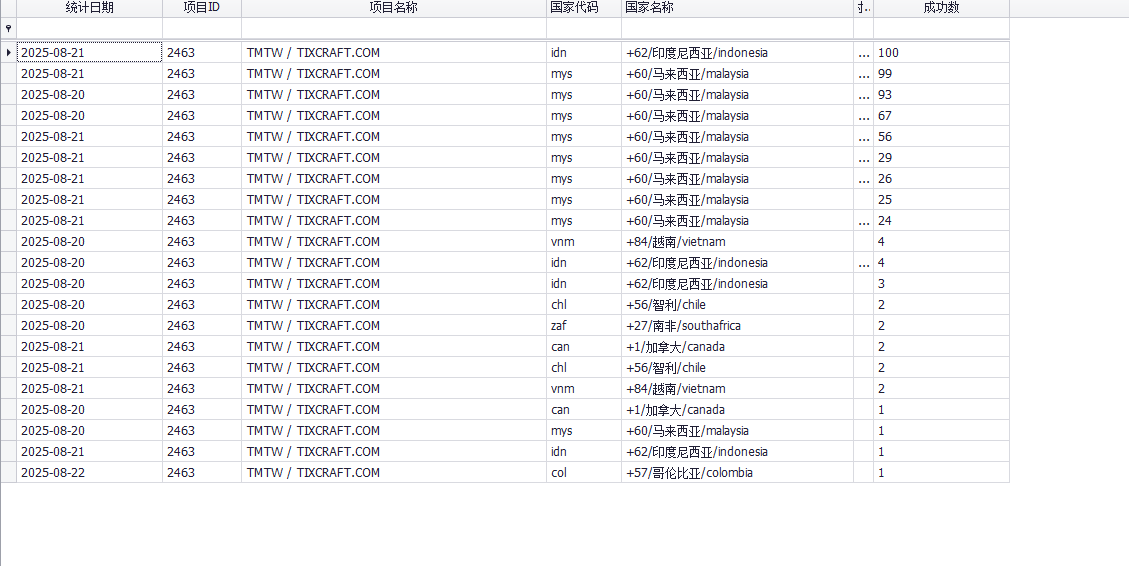This screenshot has height=566, width=1129.
Task: Click the narrow truncated column header before 成功数
Action: click(863, 8)
